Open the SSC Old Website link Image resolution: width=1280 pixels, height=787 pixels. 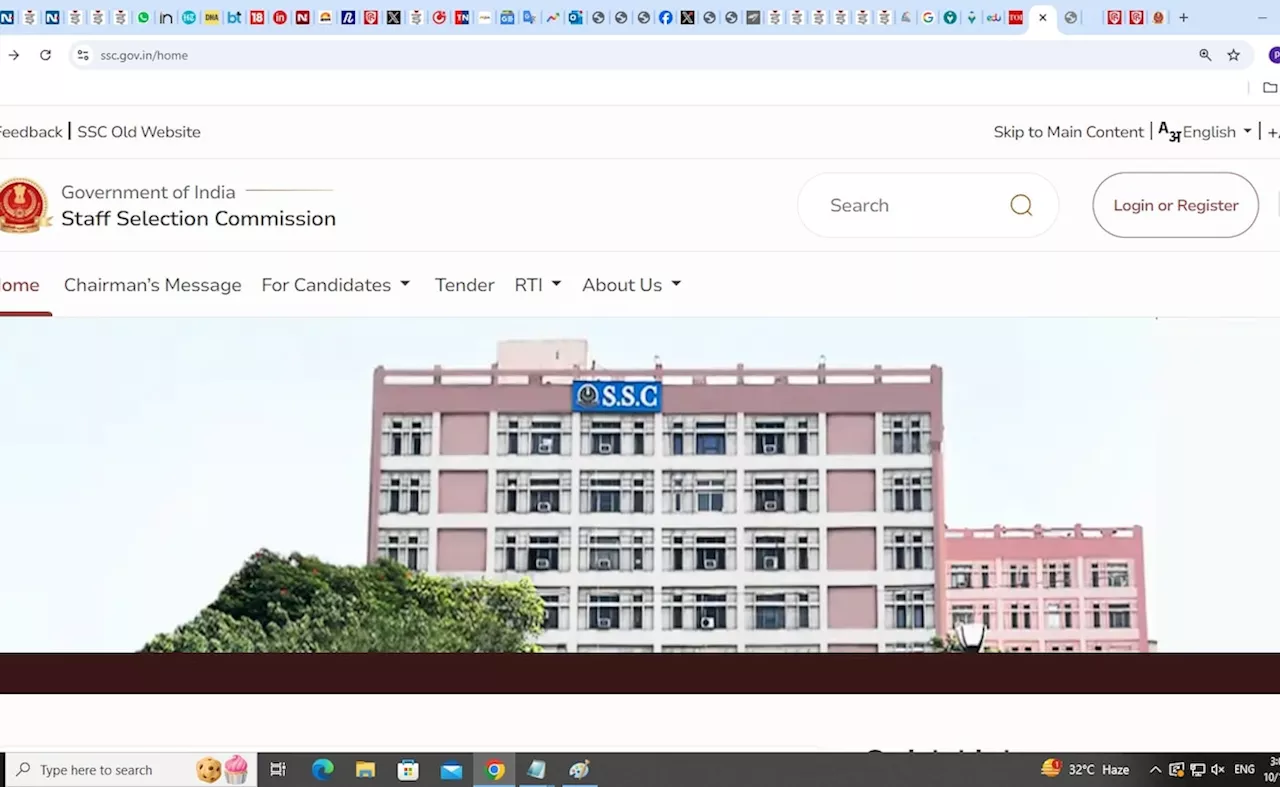coord(139,132)
